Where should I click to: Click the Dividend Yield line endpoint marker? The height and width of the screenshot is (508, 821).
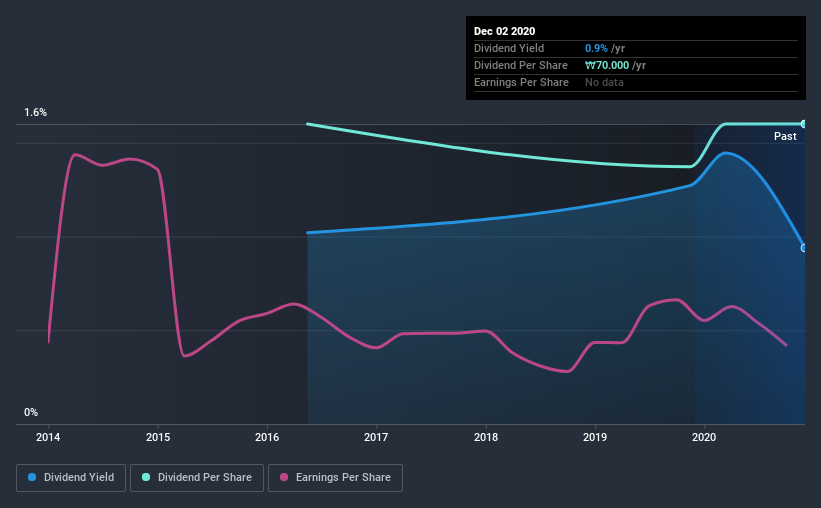point(804,248)
